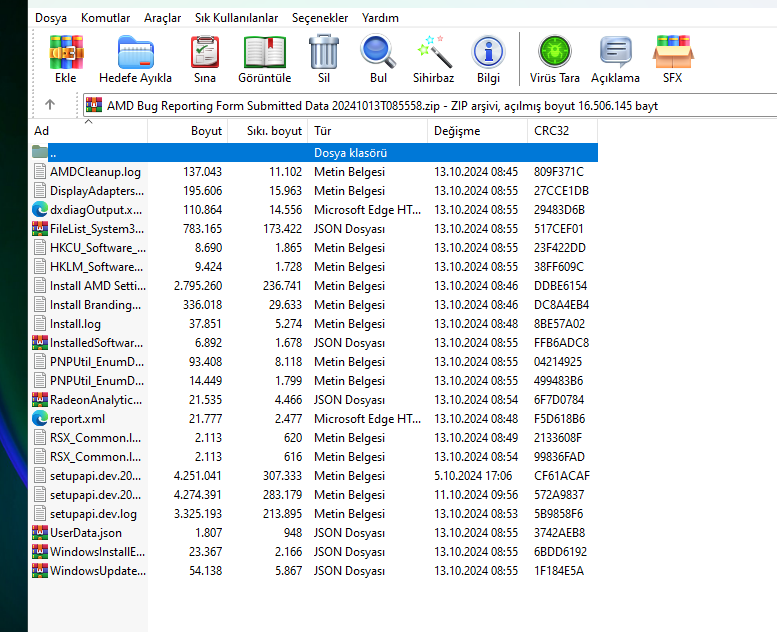Select the parent folder '..' icon

coord(40,152)
